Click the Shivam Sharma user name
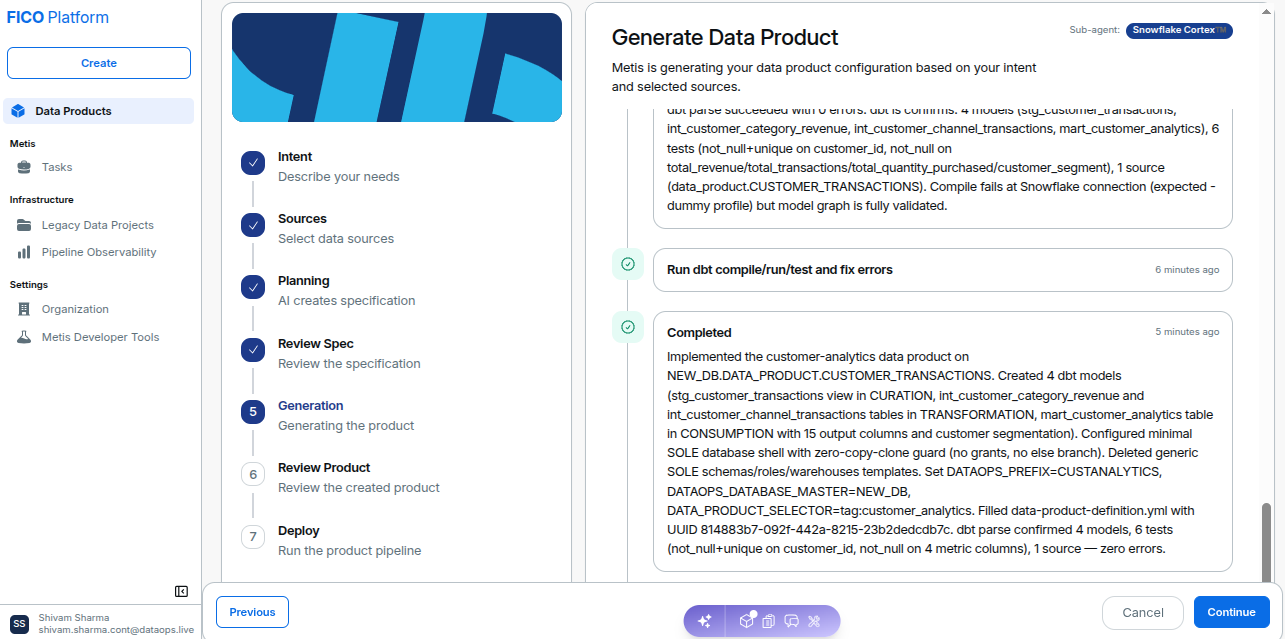 tap(74, 618)
